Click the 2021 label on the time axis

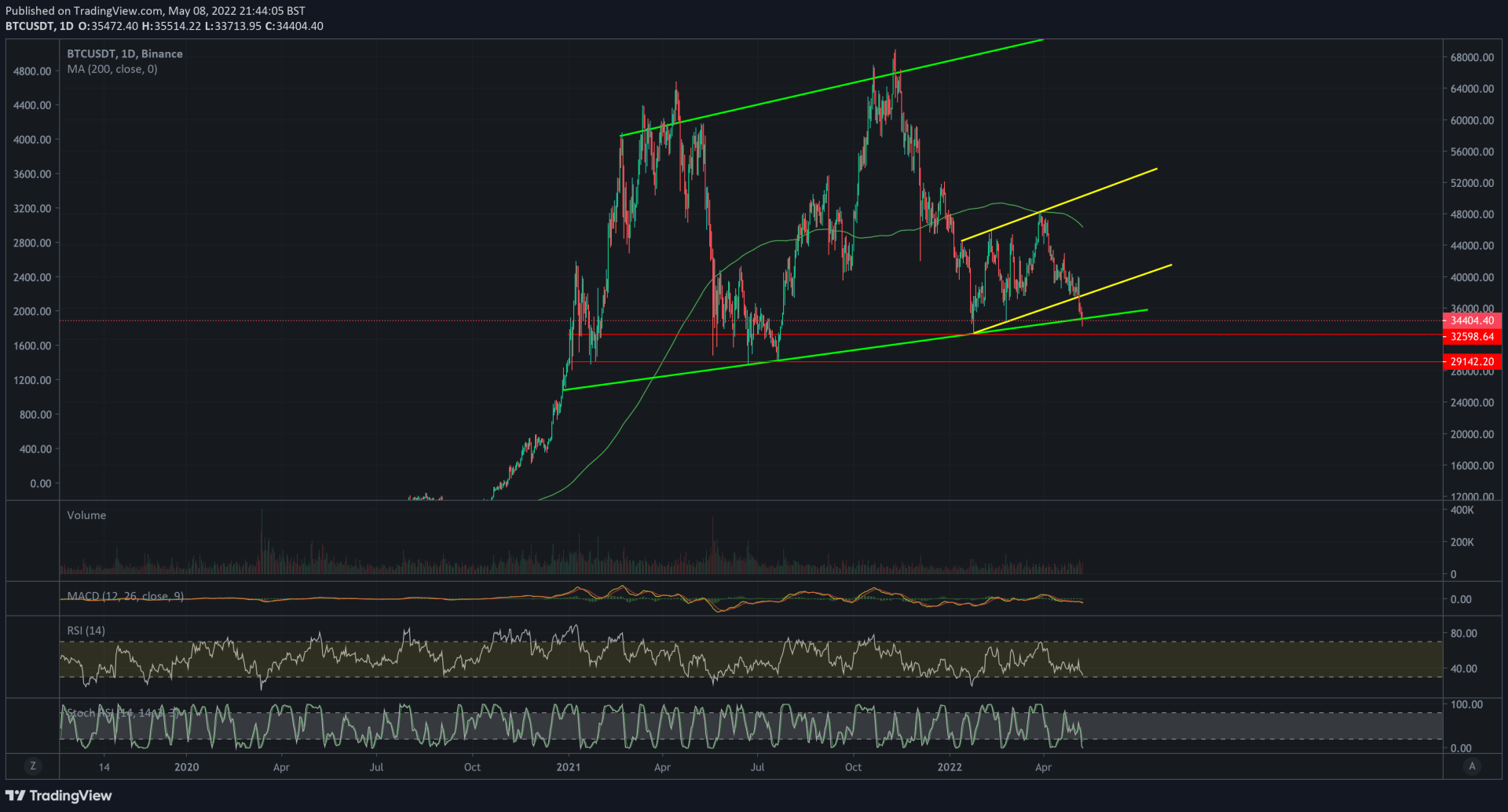568,767
